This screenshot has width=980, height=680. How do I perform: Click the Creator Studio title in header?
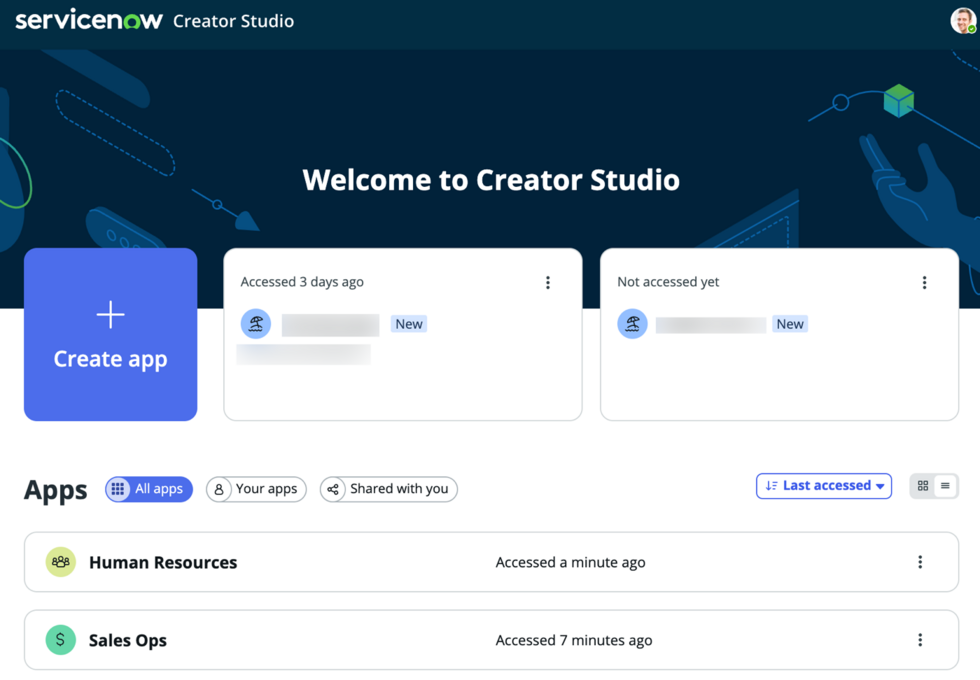[233, 21]
